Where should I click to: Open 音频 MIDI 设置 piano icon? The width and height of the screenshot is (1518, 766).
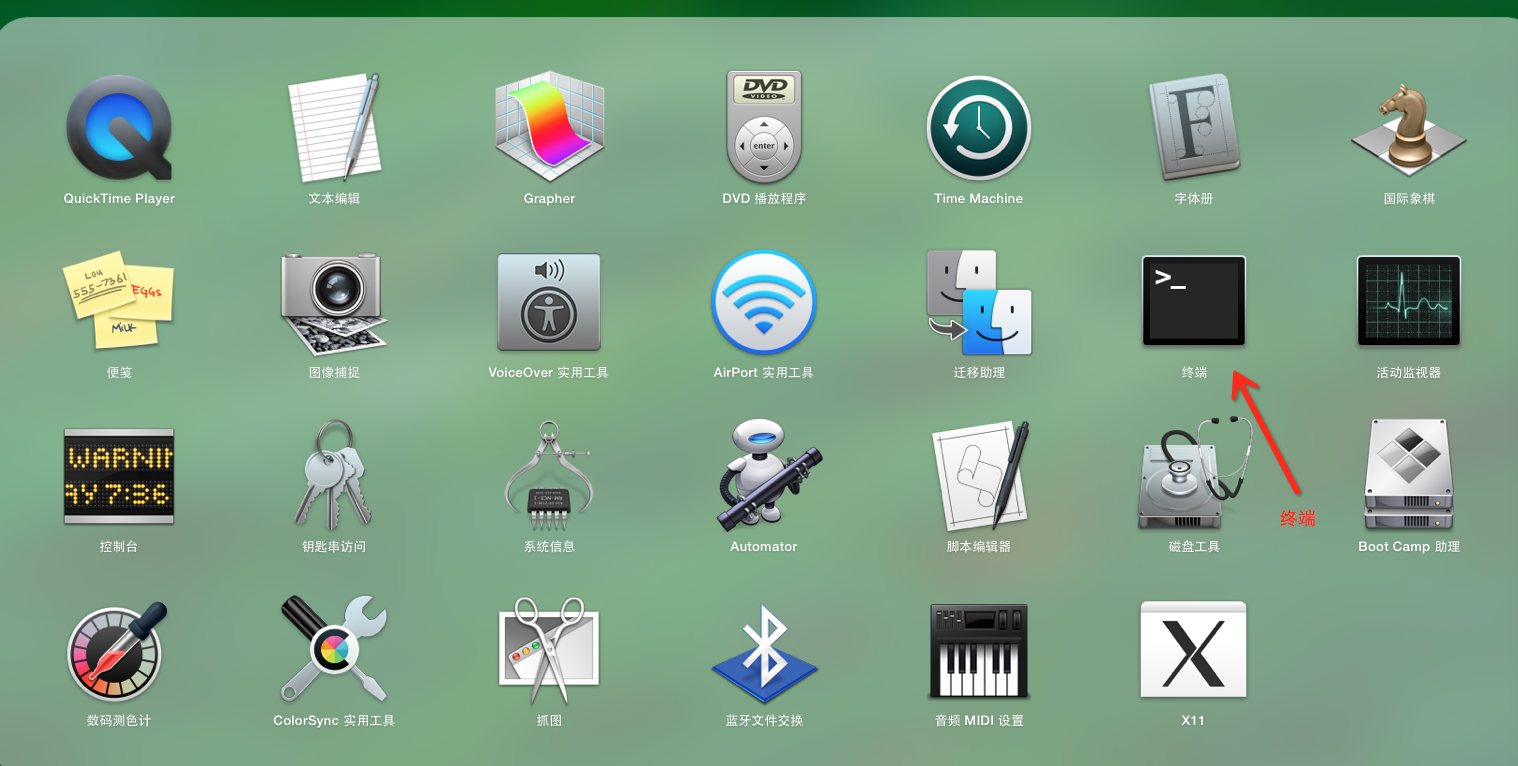[x=978, y=650]
